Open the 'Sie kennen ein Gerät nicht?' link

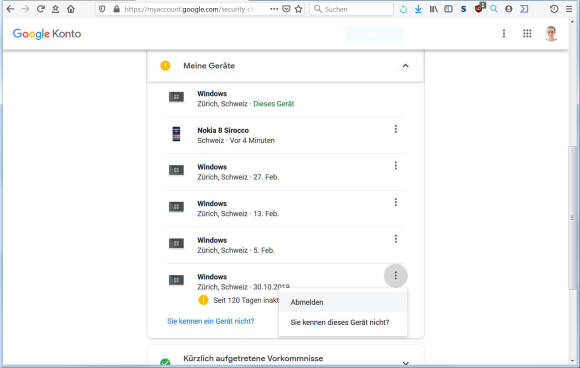pyautogui.click(x=211, y=321)
